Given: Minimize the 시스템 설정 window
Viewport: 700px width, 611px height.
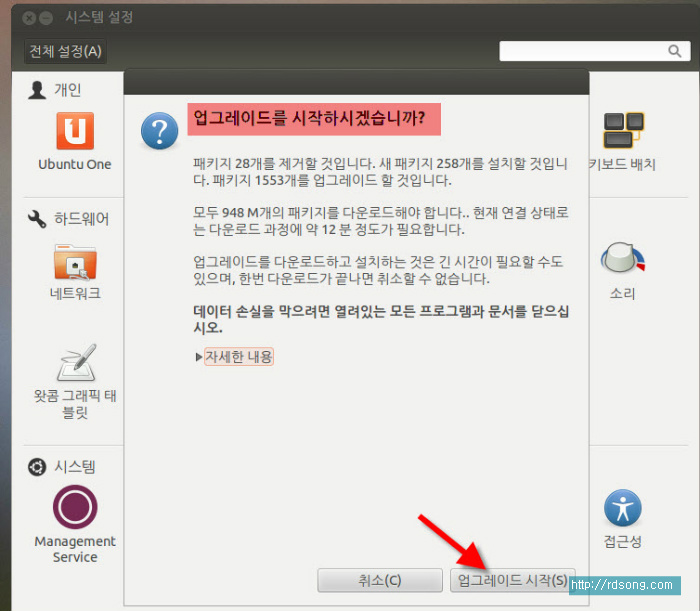Looking at the screenshot, I should (x=46, y=18).
